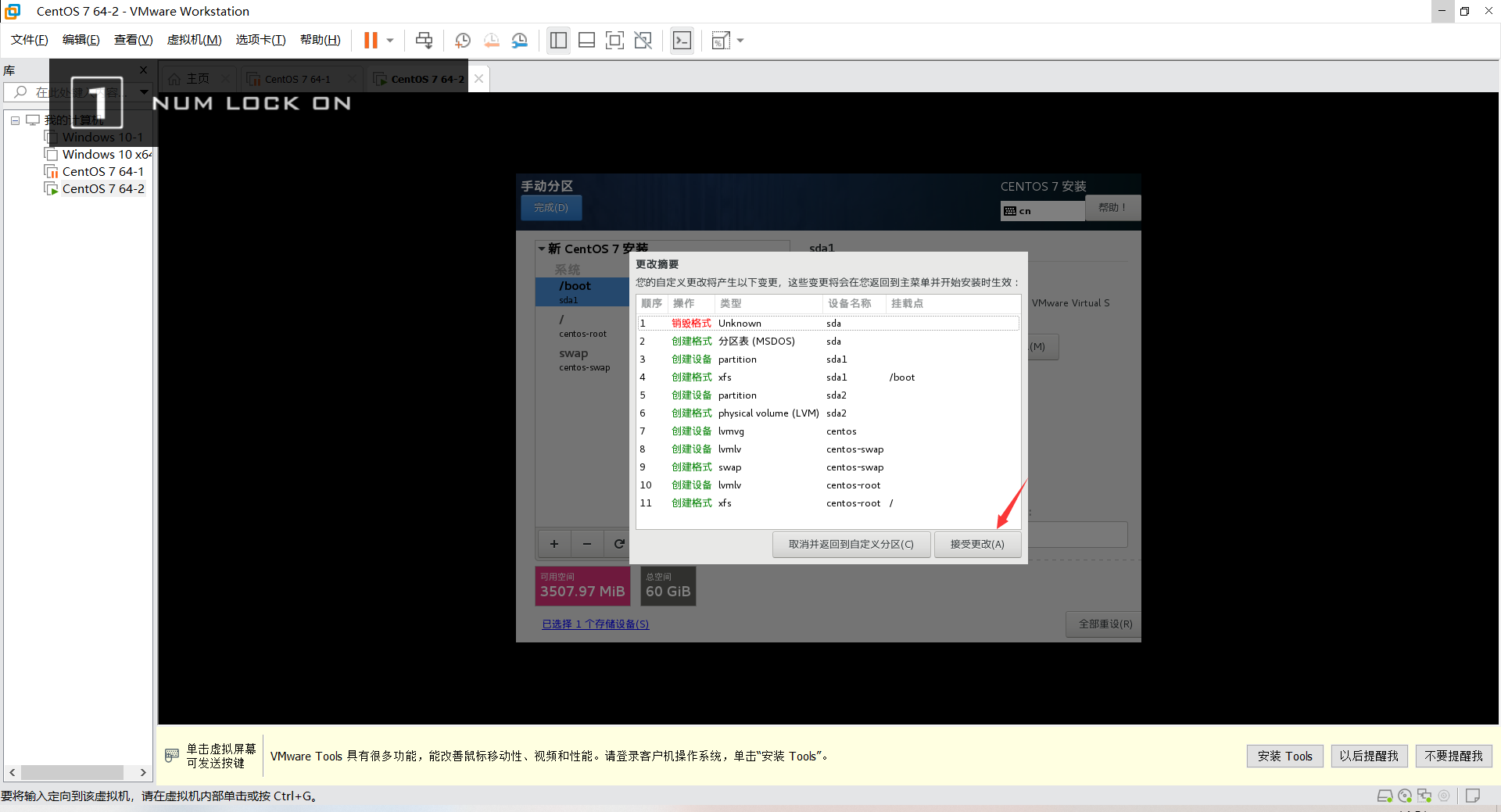Viewport: 1501px width, 812px height.
Task: Open the 文件(F) menu
Action: [30, 40]
